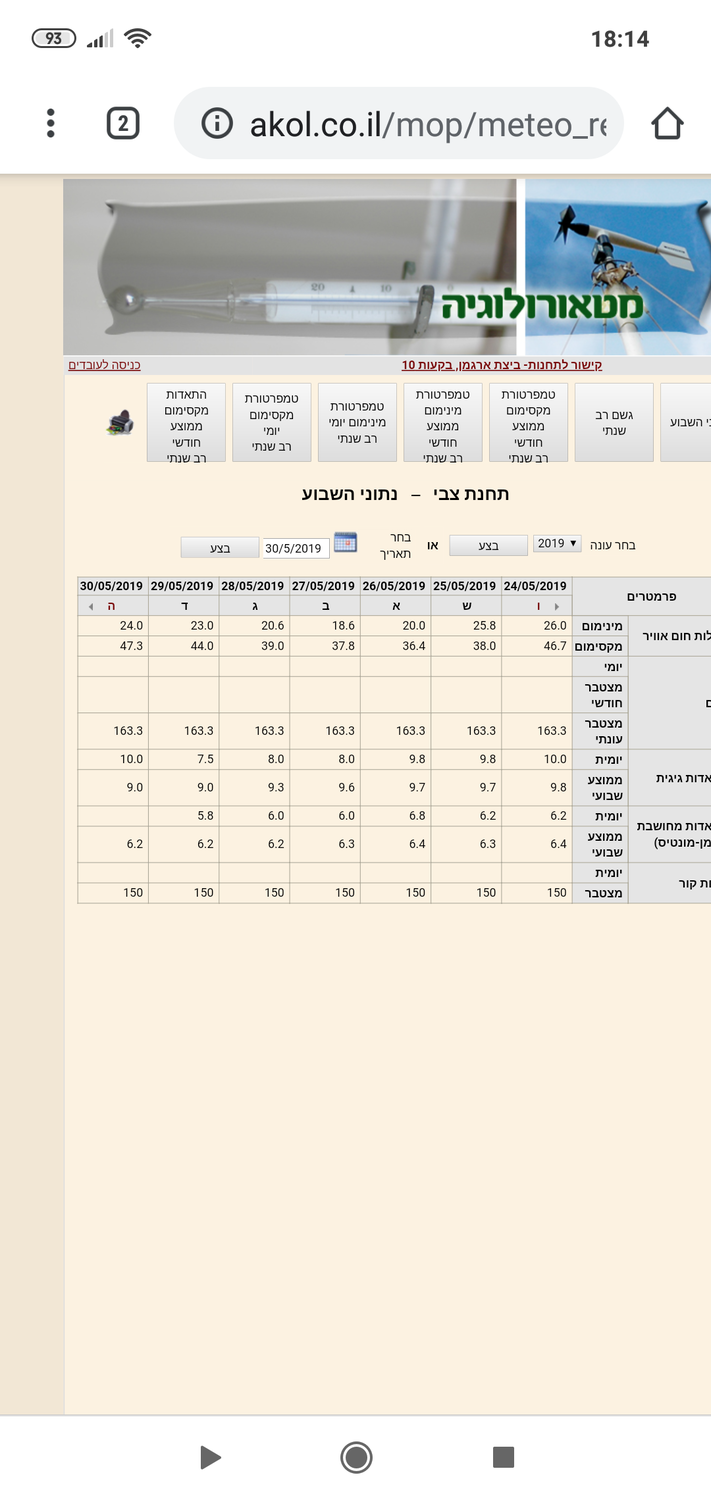Expand the 2019 season dropdown
The width and height of the screenshot is (711, 1500).
(x=557, y=544)
